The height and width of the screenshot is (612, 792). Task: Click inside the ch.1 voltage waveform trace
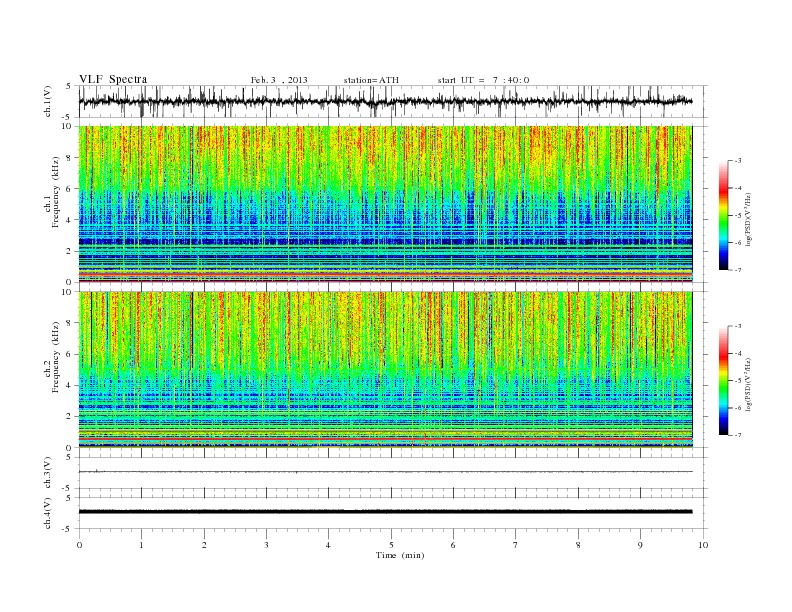click(385, 101)
